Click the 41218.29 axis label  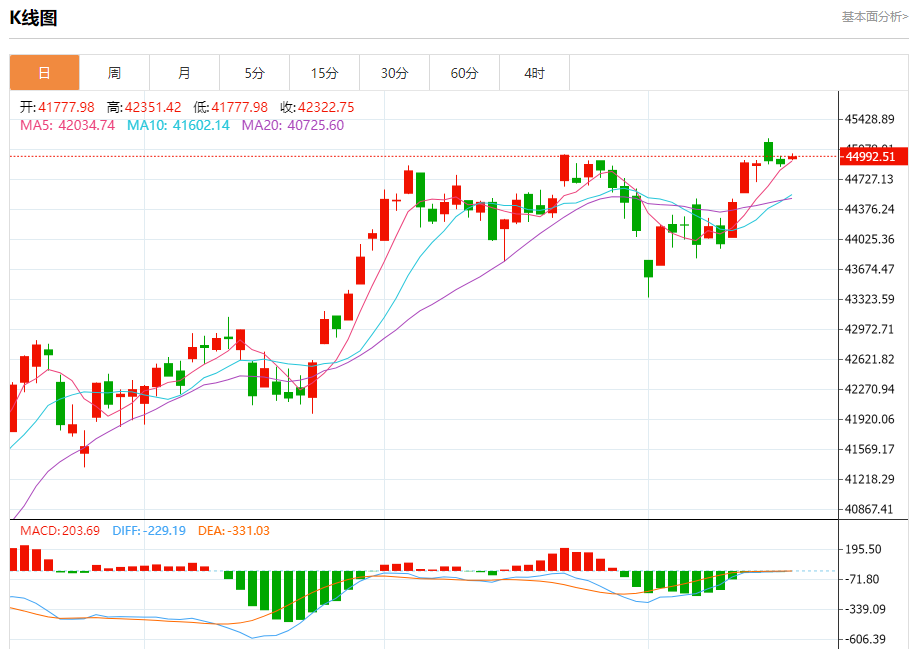click(870, 479)
